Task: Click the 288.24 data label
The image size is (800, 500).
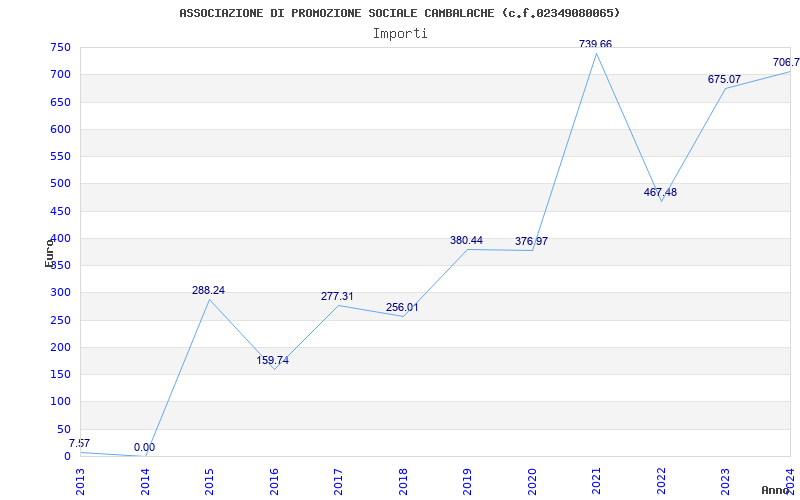Action: click(x=208, y=290)
